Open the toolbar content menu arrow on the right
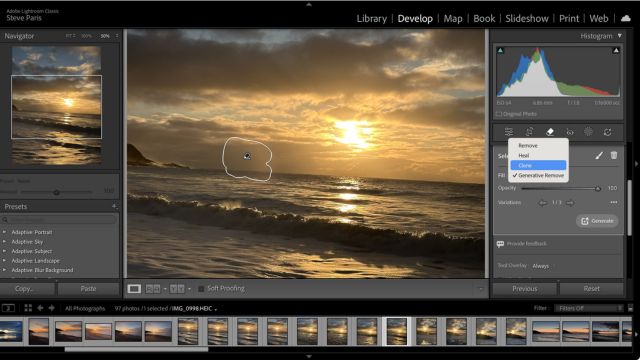The image size is (640, 360). pyautogui.click(x=480, y=289)
